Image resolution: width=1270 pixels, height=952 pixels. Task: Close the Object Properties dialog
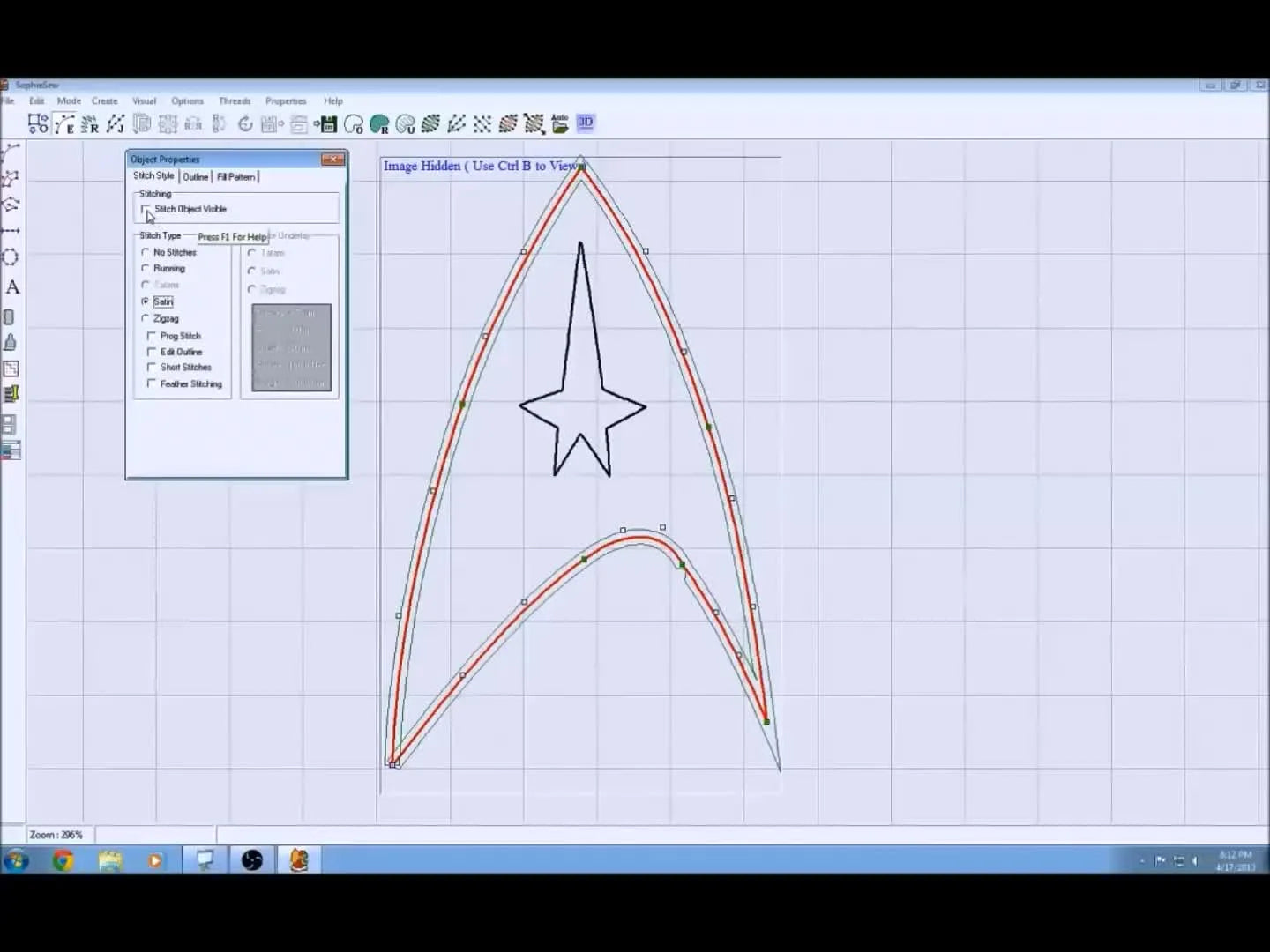[332, 160]
